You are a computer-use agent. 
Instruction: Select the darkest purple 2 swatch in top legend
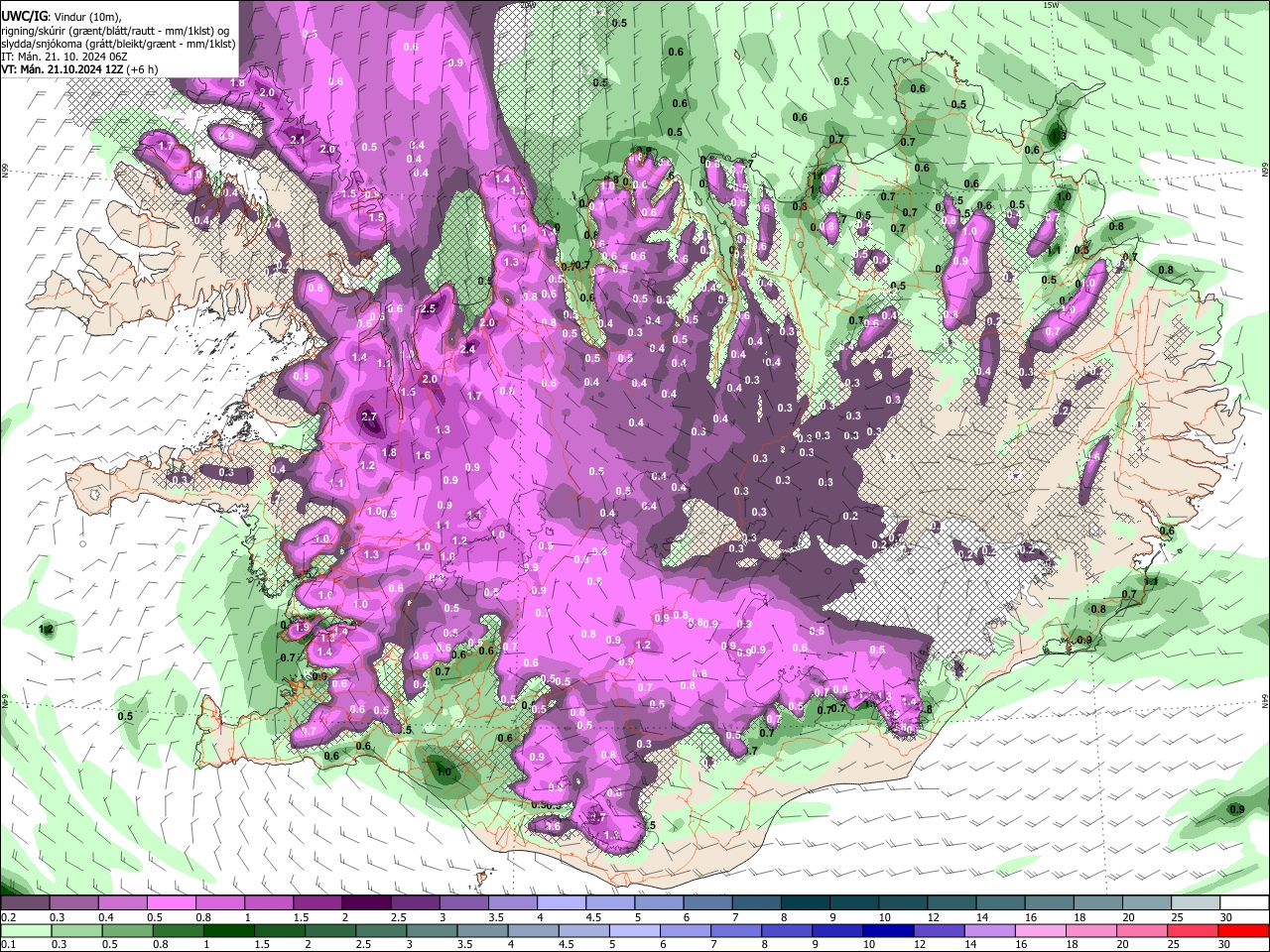tap(366, 903)
